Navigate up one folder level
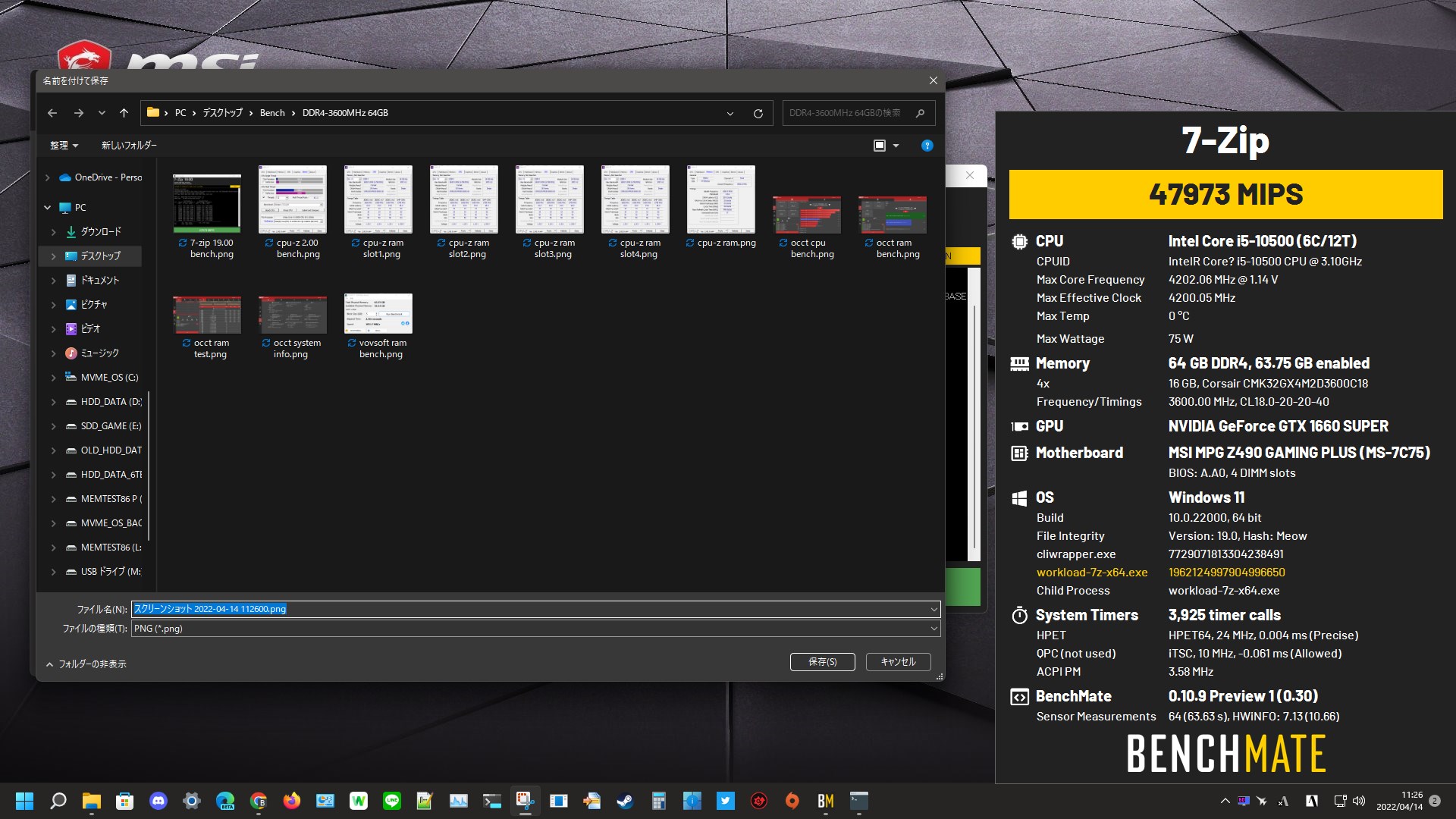The height and width of the screenshot is (819, 1456). 124,113
